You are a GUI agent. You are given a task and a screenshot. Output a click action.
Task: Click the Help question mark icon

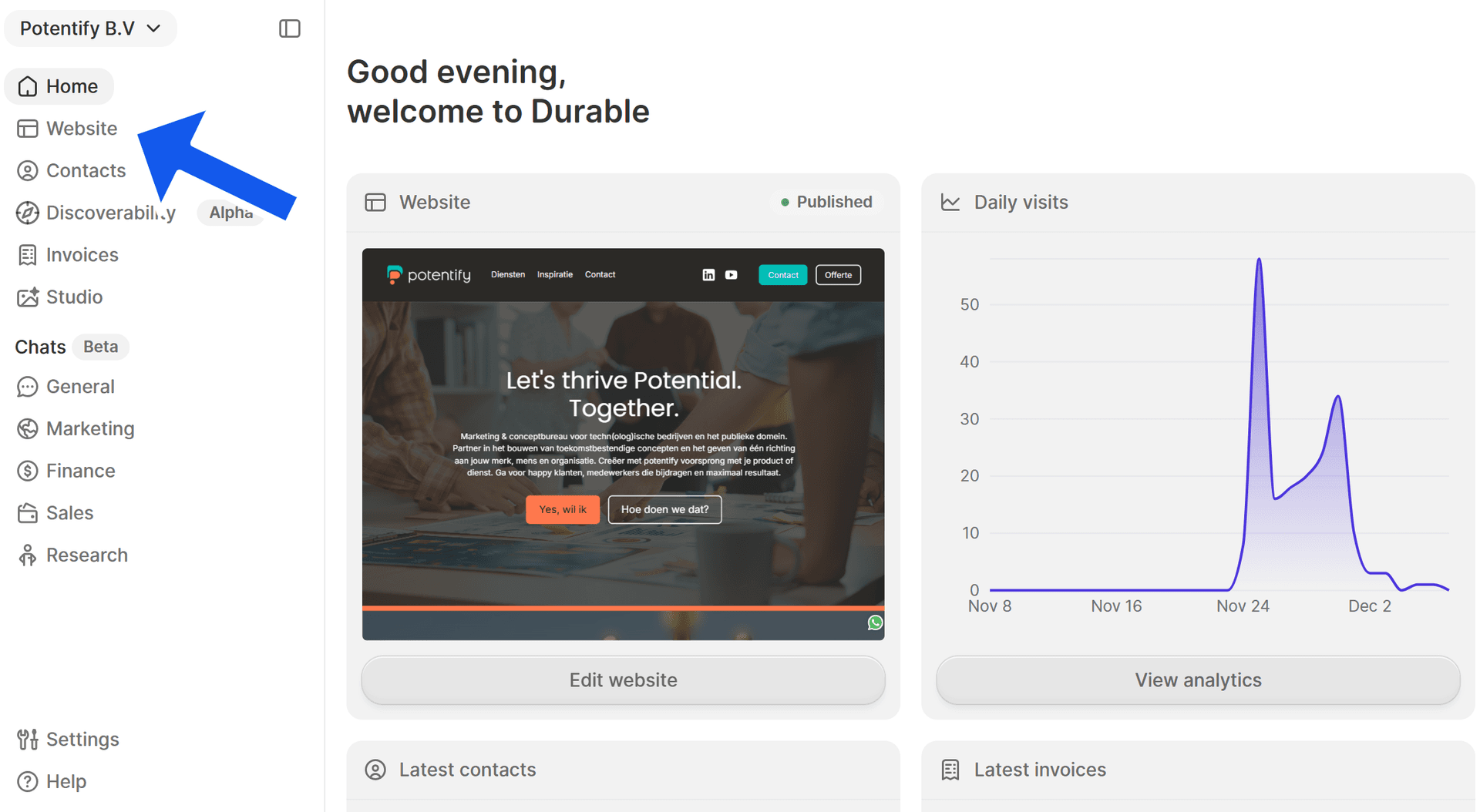[x=28, y=782]
